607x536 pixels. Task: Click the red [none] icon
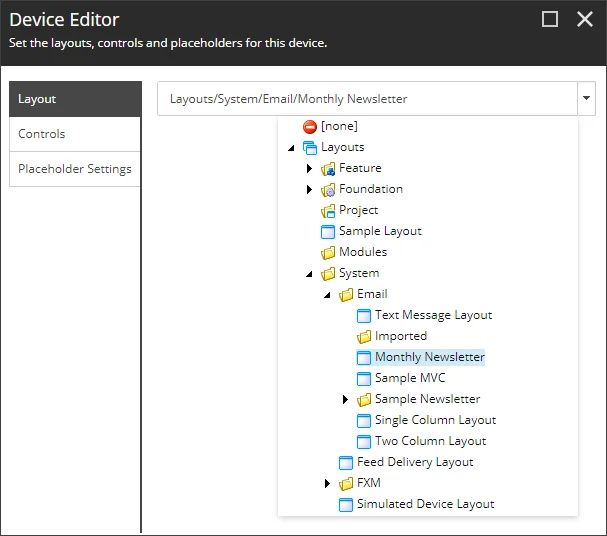(310, 126)
